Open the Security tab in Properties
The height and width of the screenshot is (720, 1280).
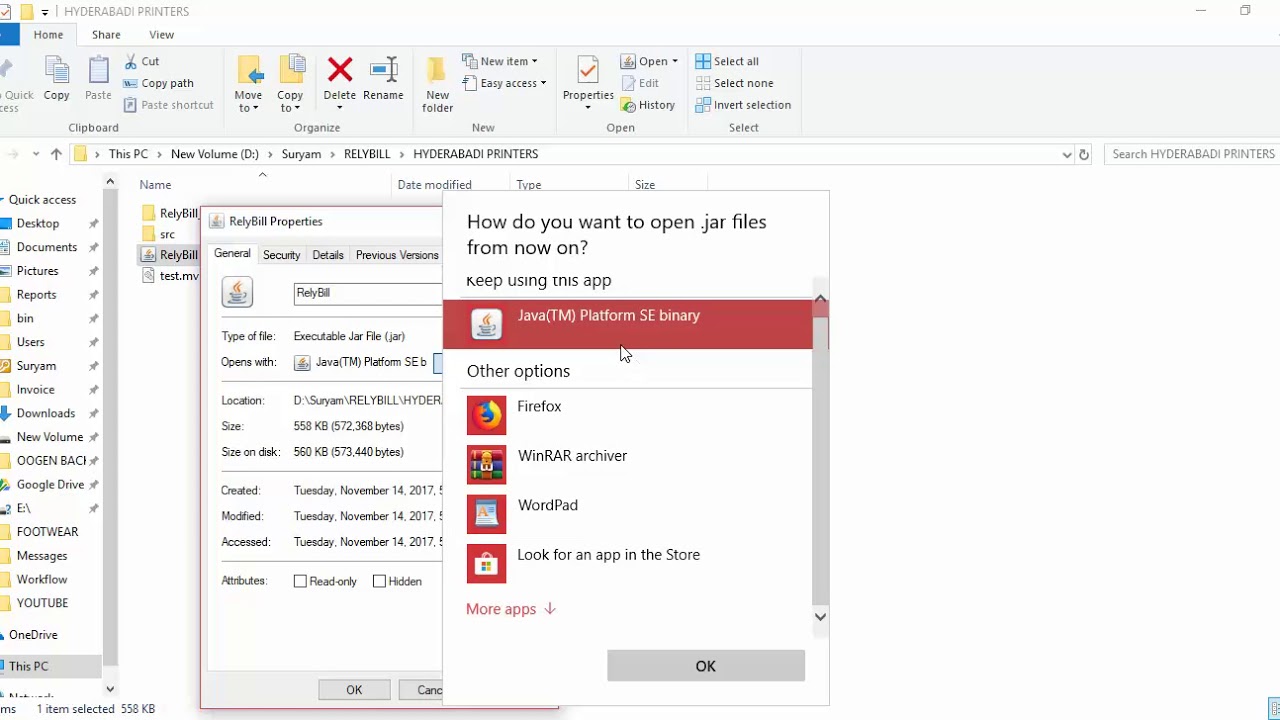(281, 255)
